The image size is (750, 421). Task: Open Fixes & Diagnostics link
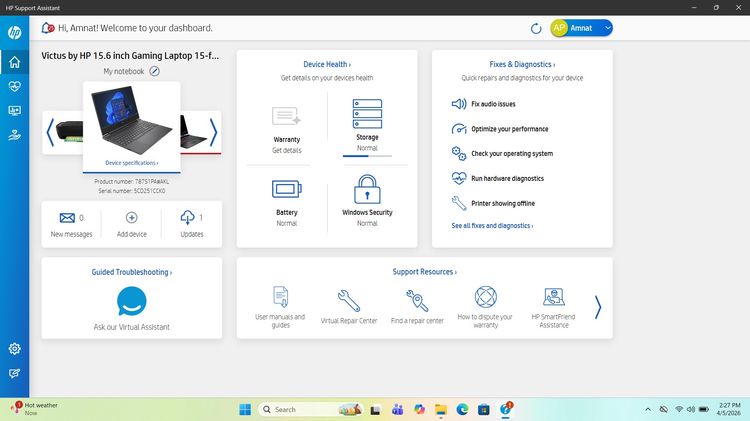pos(522,64)
